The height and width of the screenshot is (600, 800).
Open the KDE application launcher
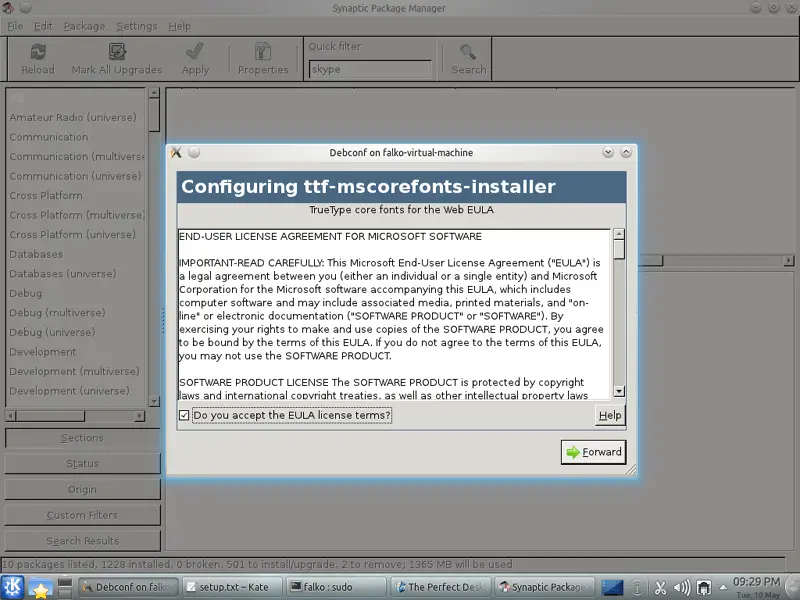click(12, 587)
